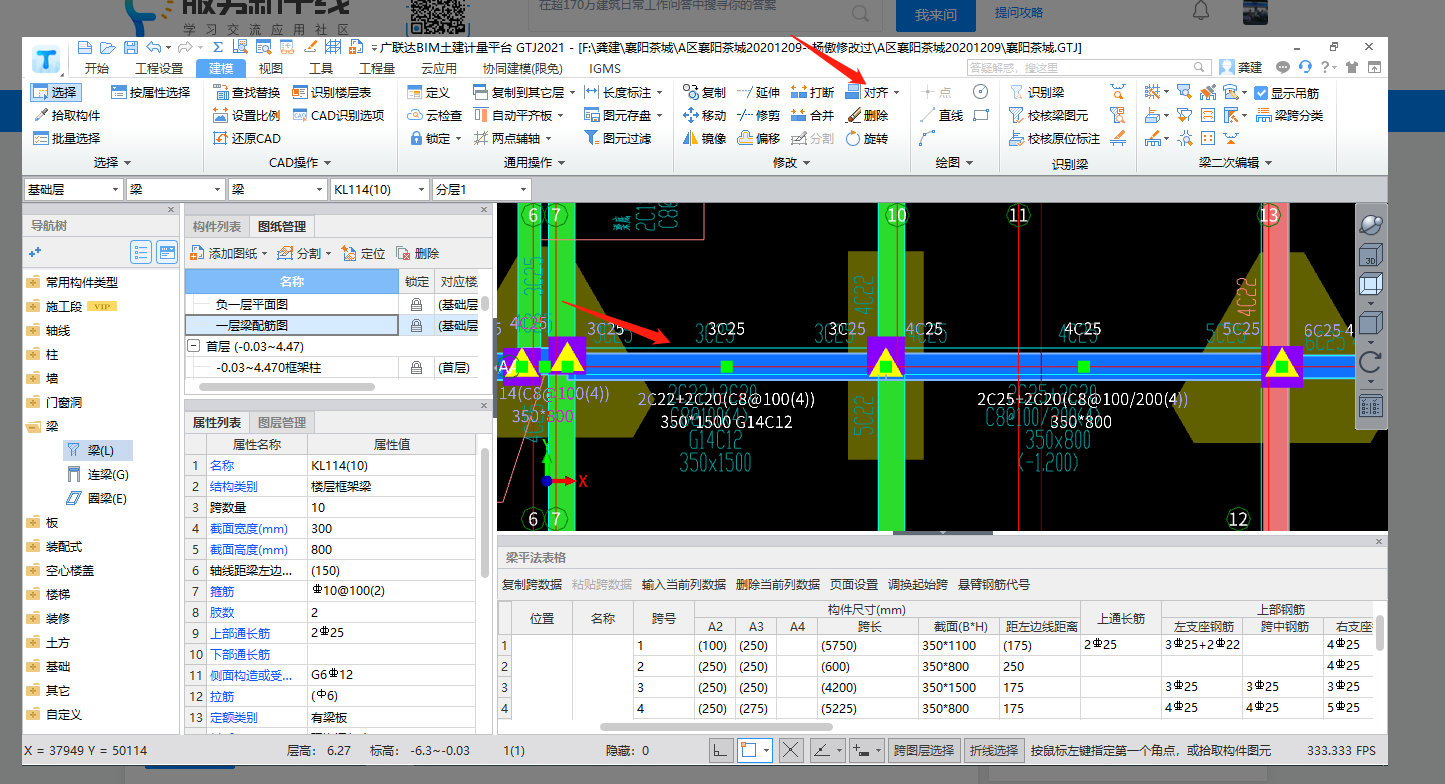The image size is (1445, 784).
Task: Open the 分层1 layer dropdown
Action: 481,189
